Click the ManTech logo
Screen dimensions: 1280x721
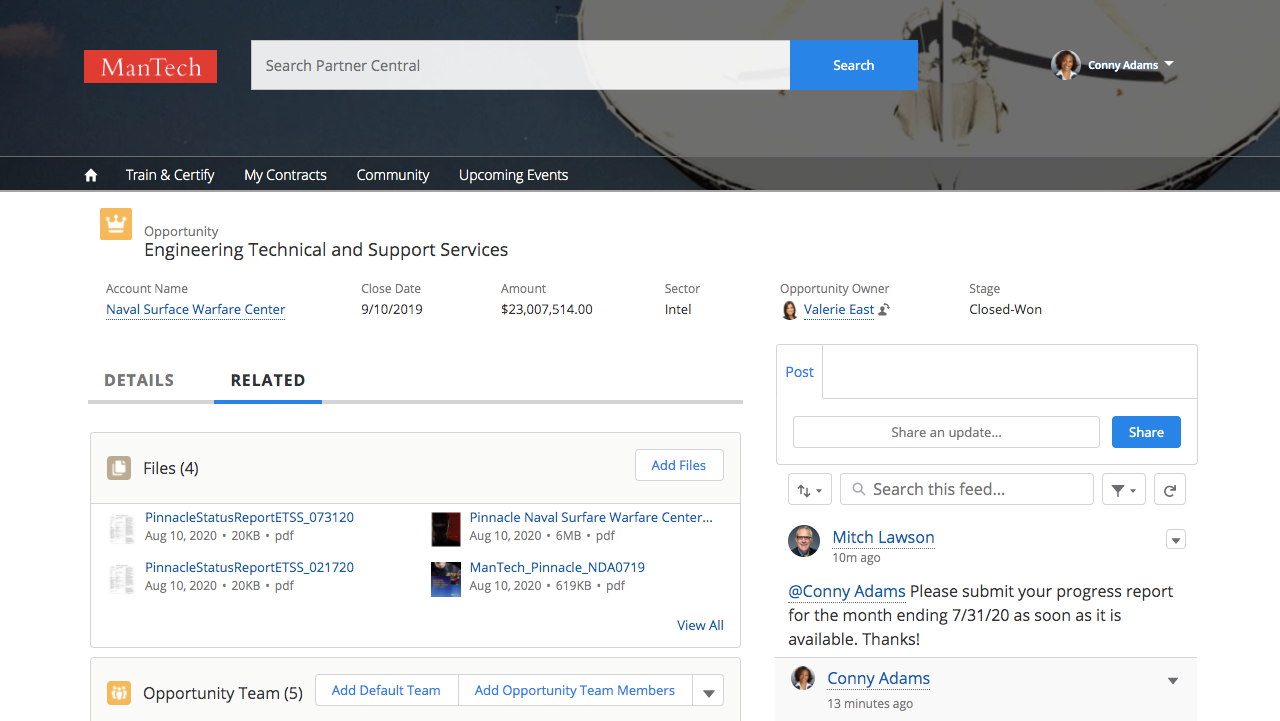[150, 66]
